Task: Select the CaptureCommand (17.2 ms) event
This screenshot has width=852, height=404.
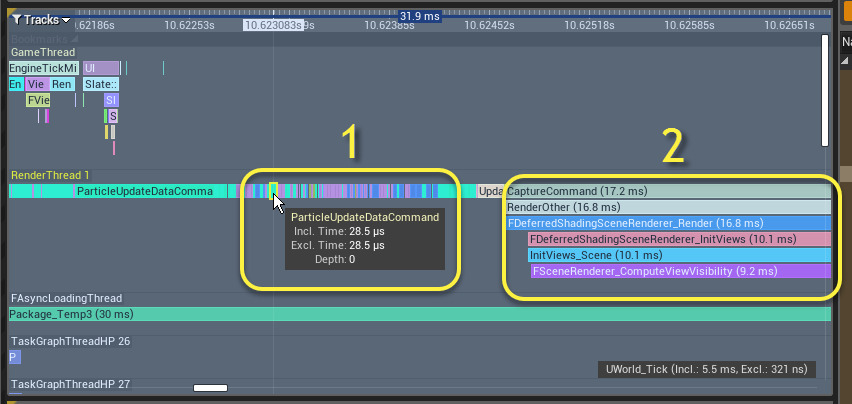Action: point(668,191)
